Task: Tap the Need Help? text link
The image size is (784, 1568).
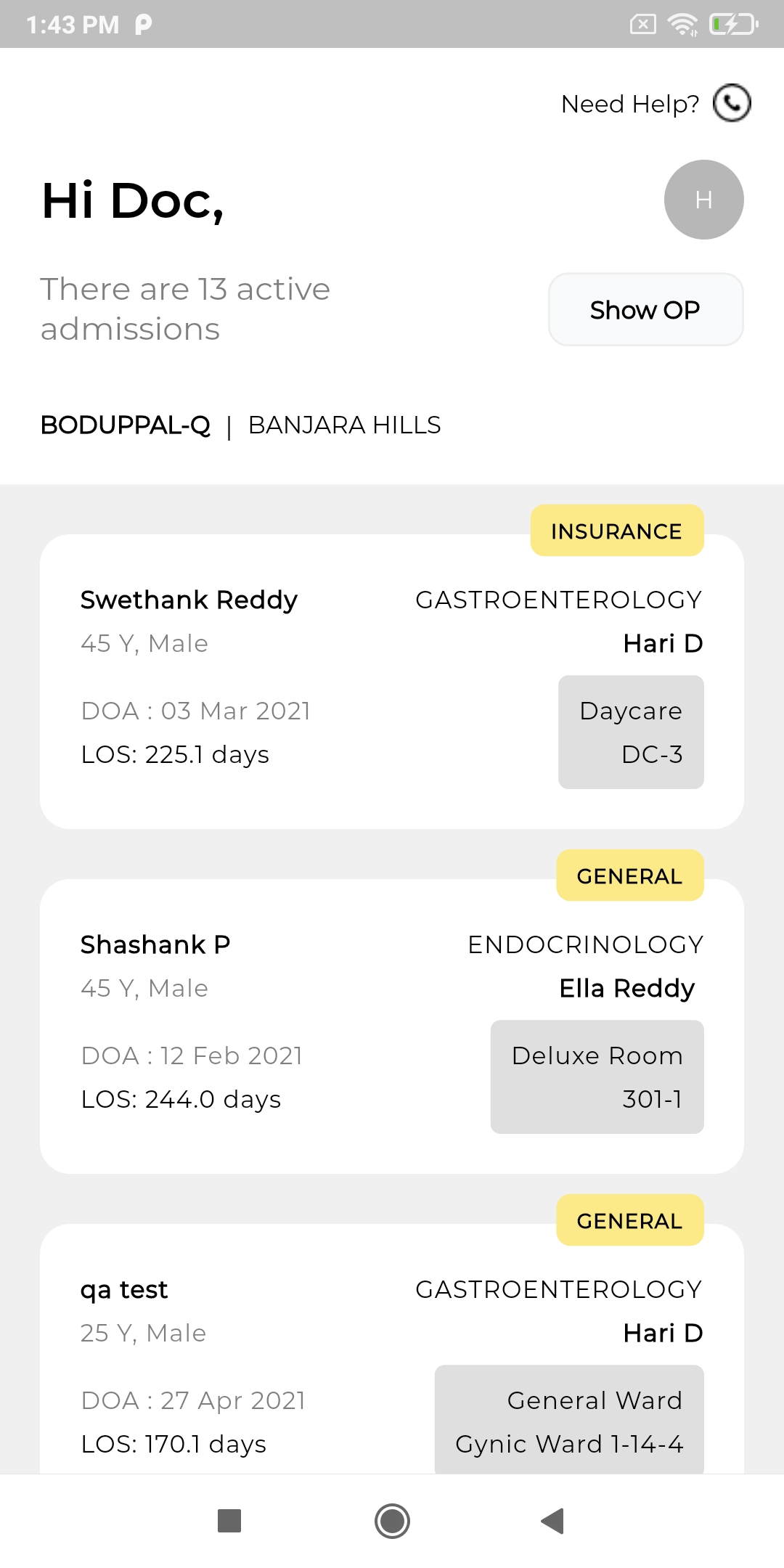Action: (629, 105)
